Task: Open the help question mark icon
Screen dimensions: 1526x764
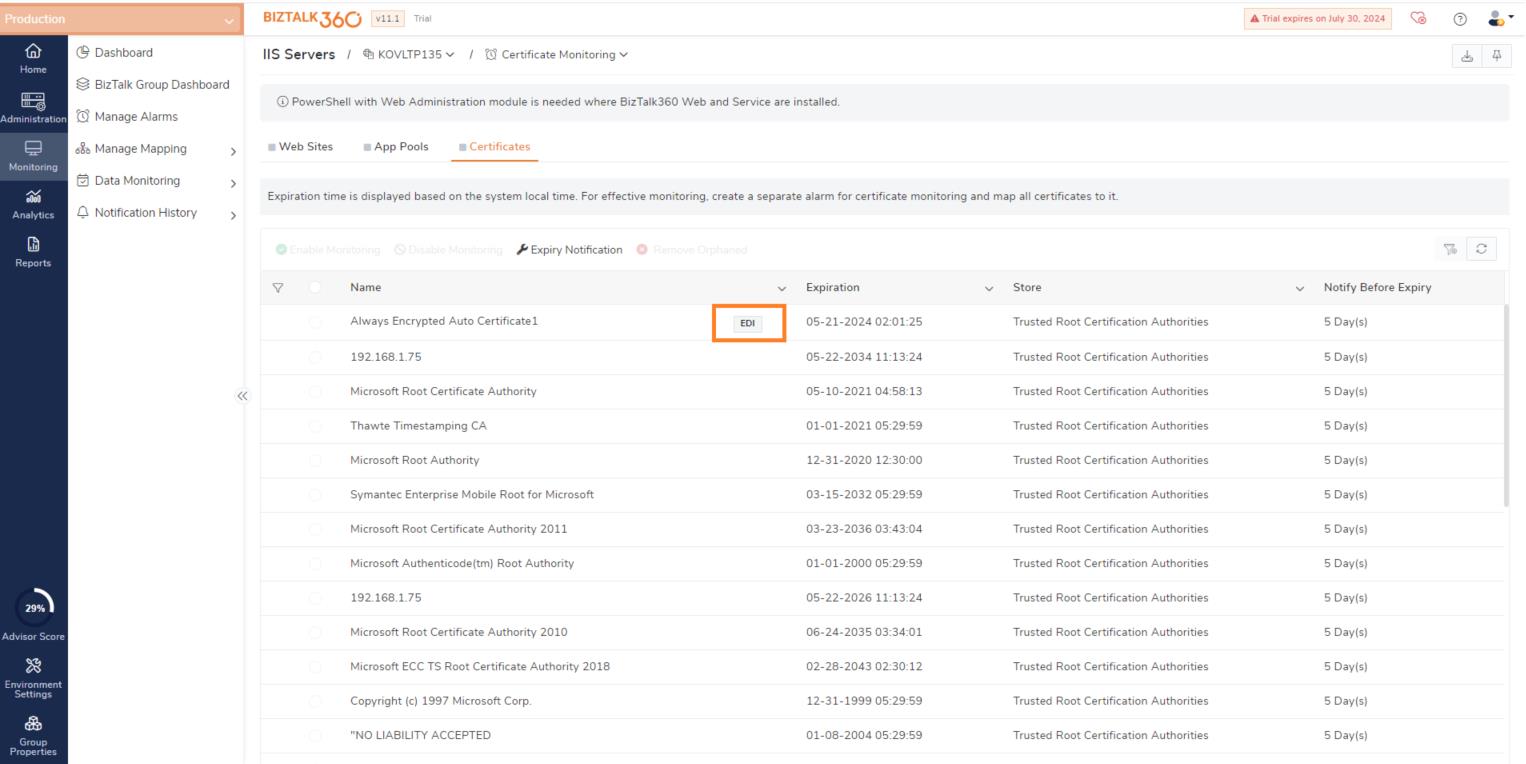Action: pyautogui.click(x=1460, y=18)
